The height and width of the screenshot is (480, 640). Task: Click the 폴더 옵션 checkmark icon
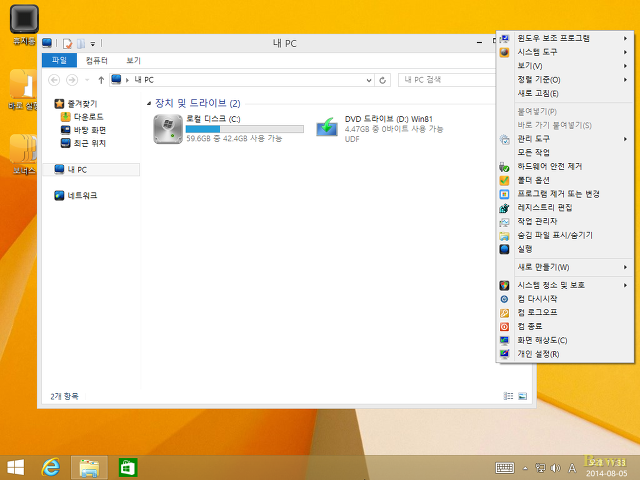504,180
